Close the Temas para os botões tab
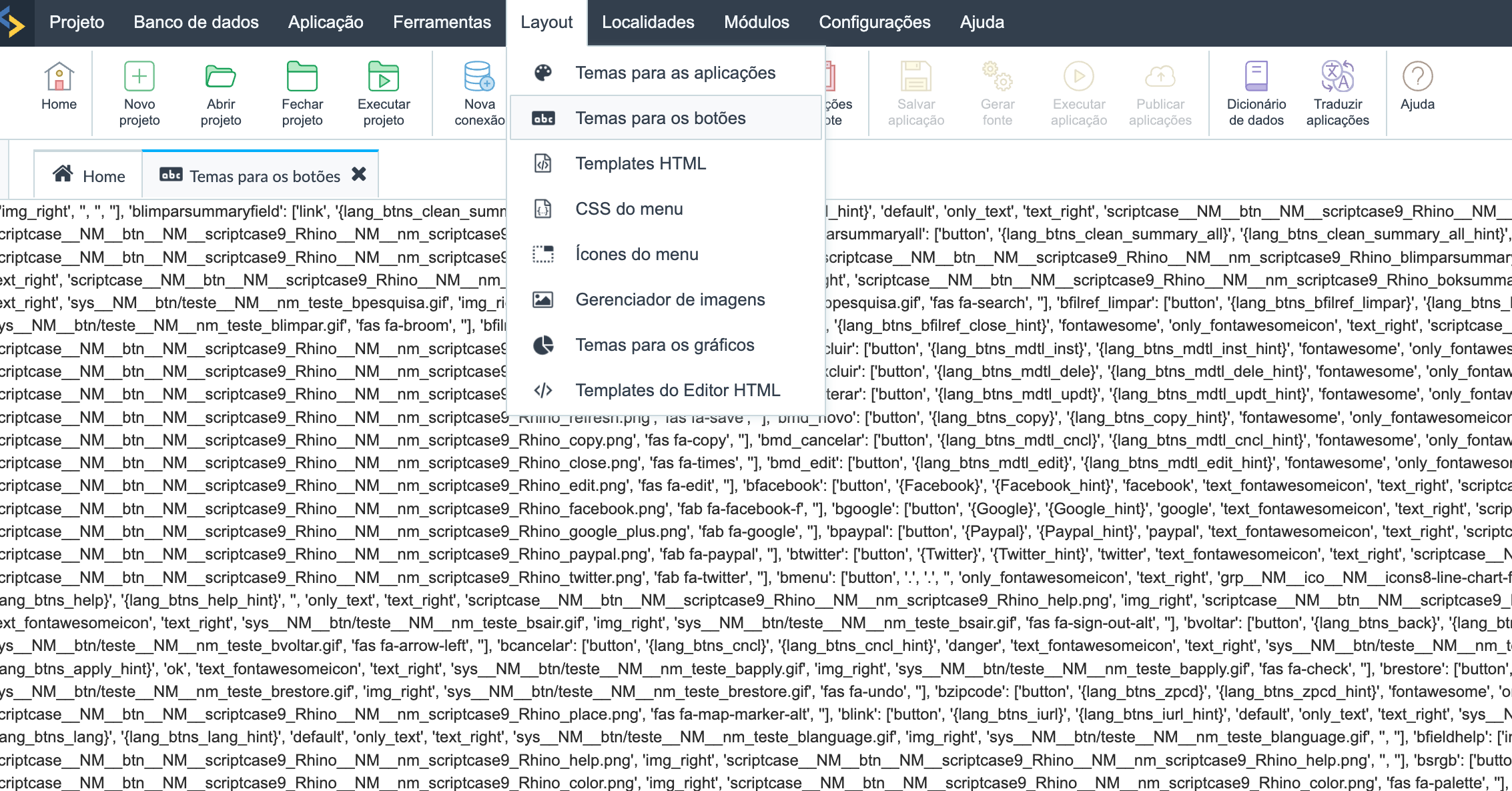This screenshot has width=1512, height=791. click(359, 174)
